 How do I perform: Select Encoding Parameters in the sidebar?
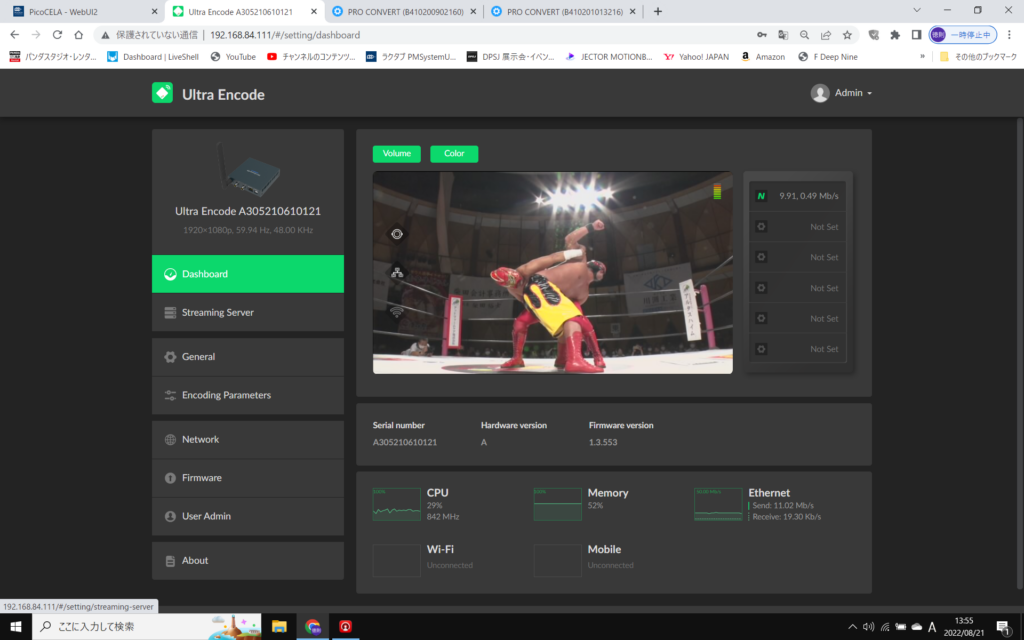[248, 395]
